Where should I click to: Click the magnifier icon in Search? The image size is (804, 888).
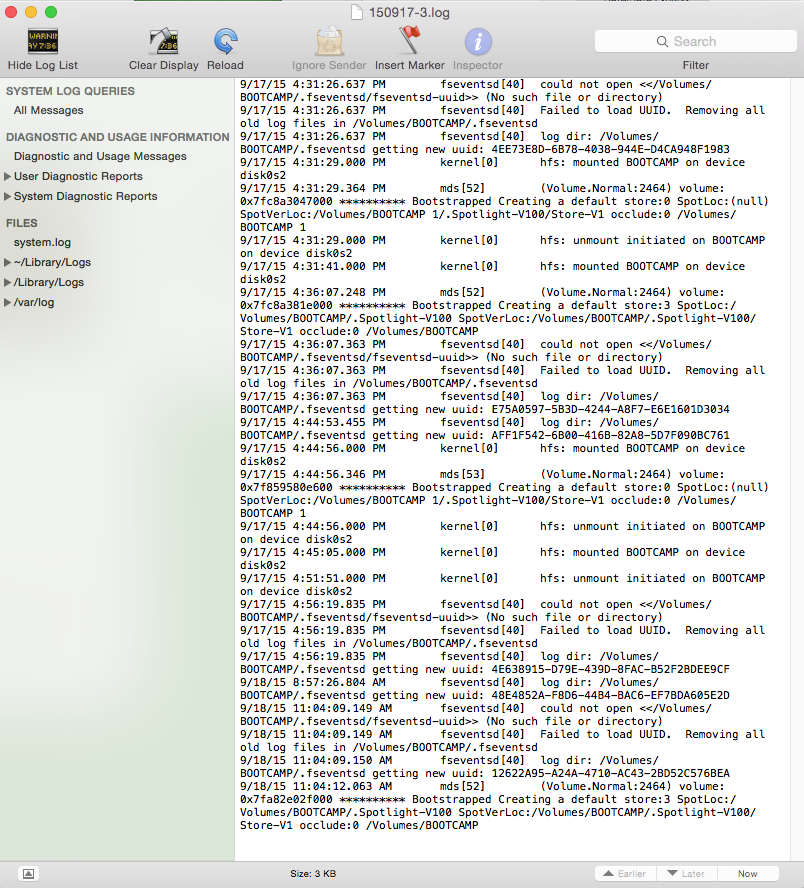662,41
